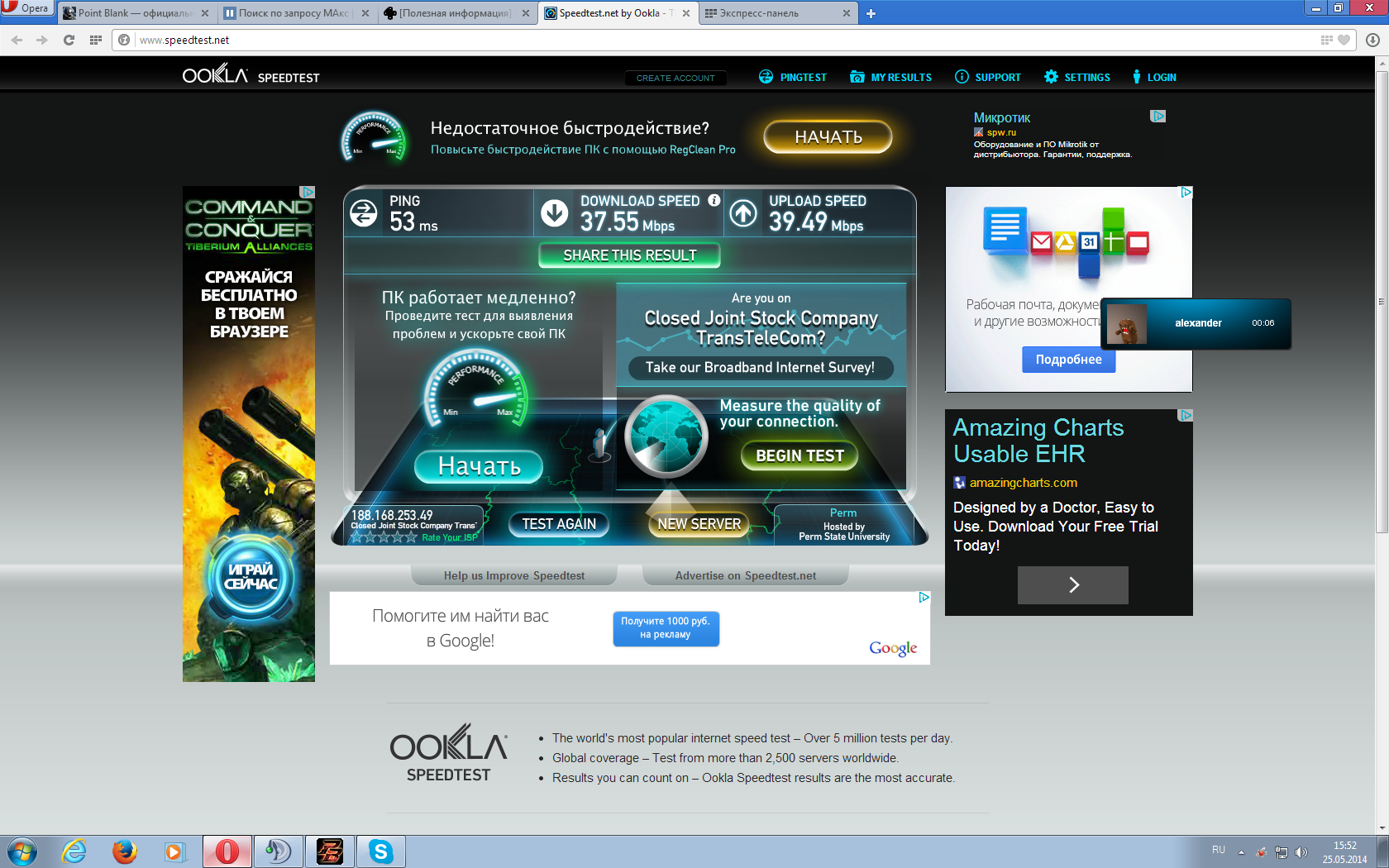The height and width of the screenshot is (868, 1389).
Task: Open a new tab with plus button
Action: click(871, 13)
